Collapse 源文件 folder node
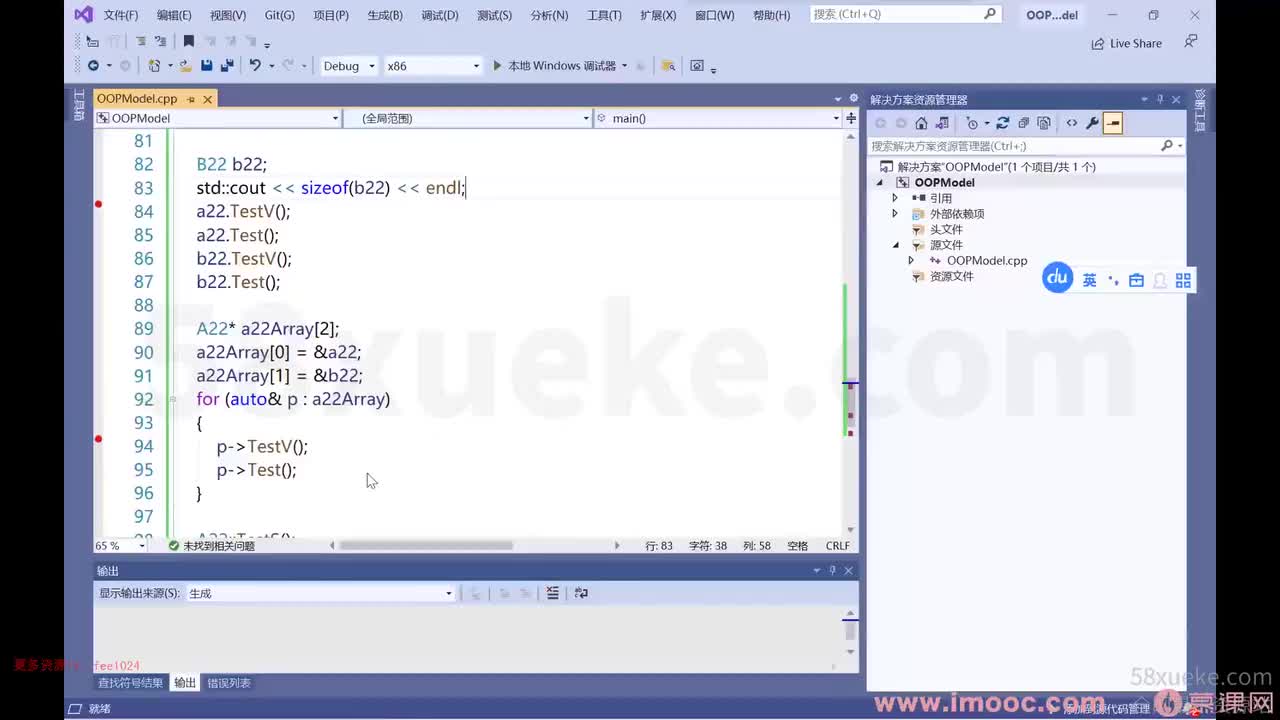1280x720 pixels. click(x=895, y=245)
